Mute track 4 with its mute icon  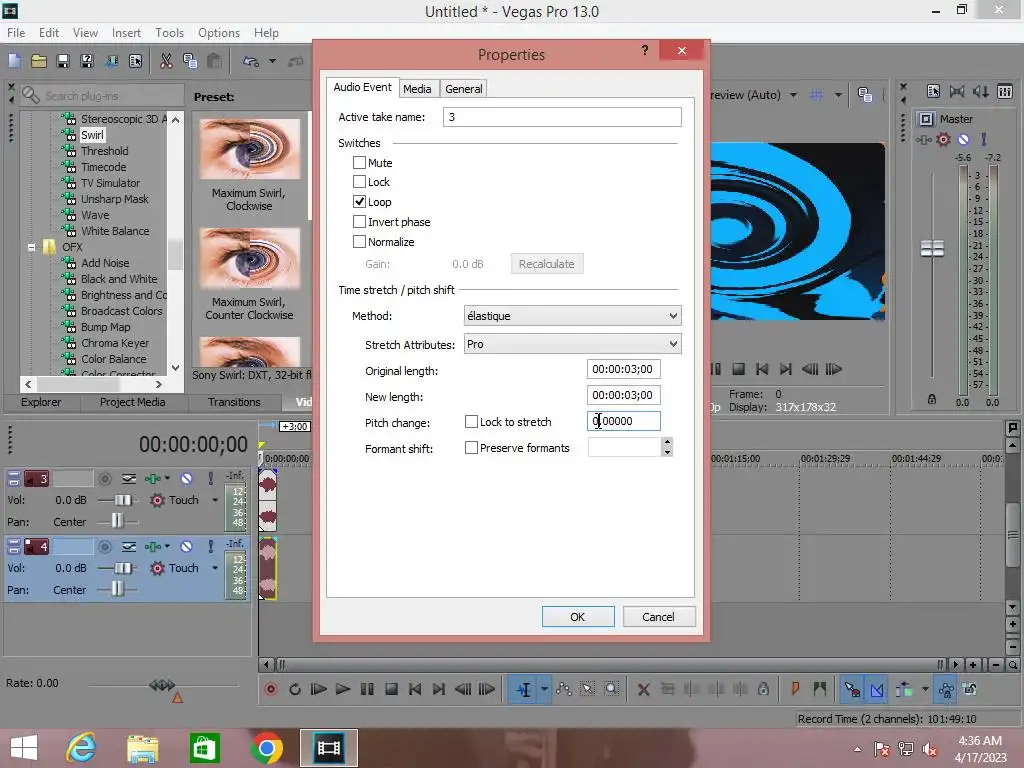point(186,547)
